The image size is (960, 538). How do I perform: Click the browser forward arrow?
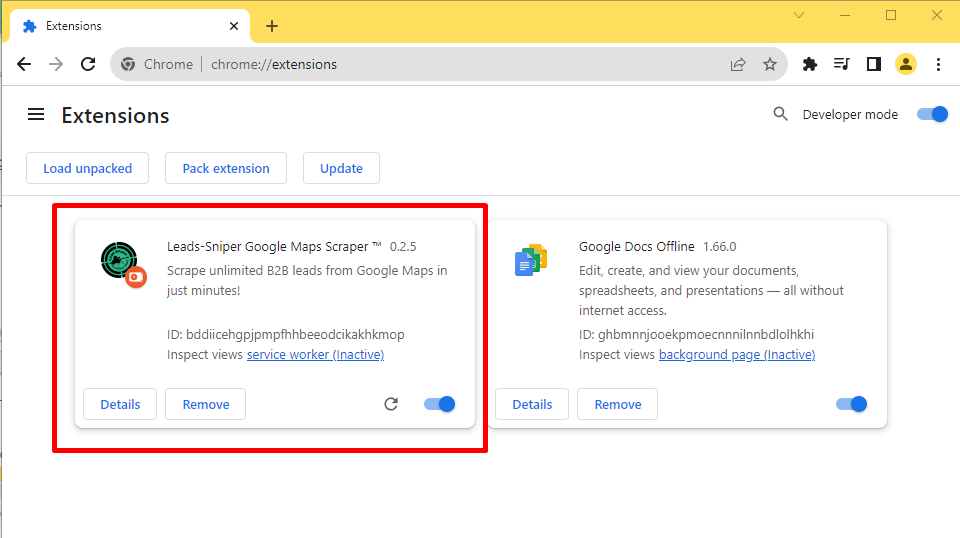coord(56,64)
